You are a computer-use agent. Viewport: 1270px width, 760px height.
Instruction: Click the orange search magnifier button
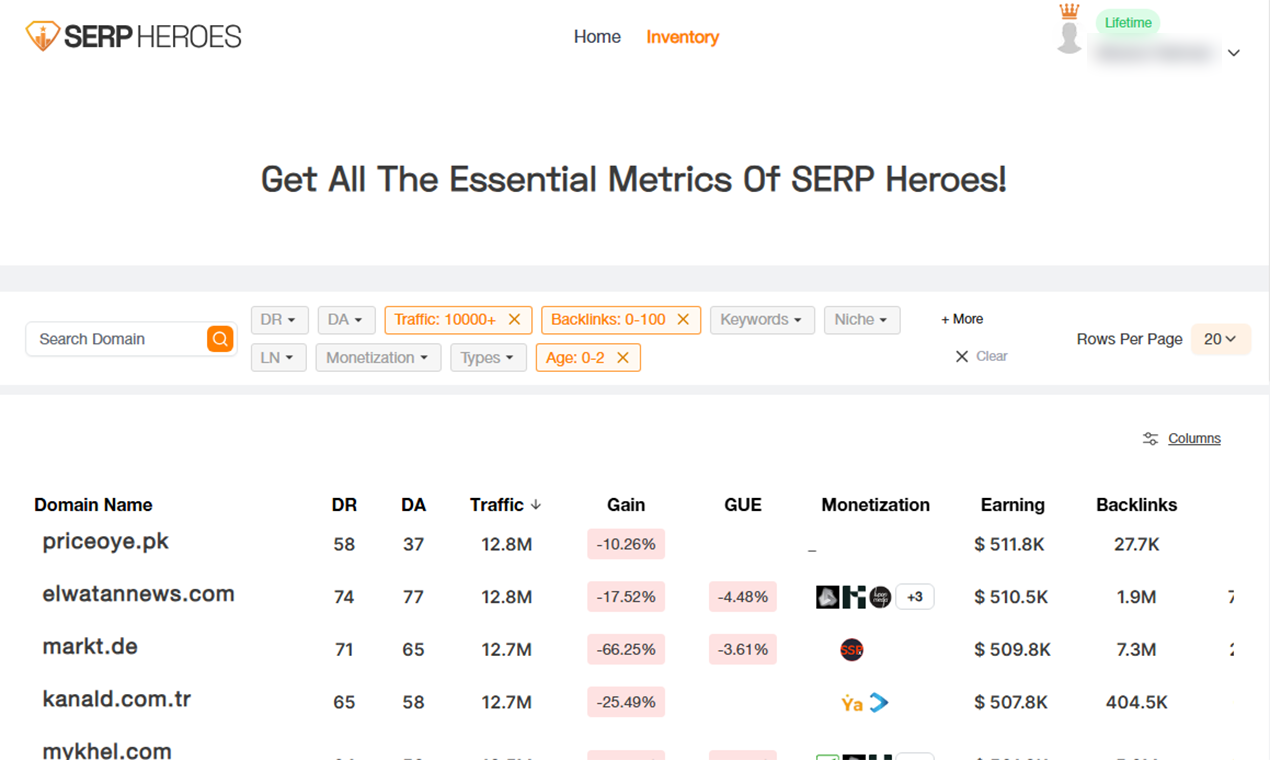point(220,339)
